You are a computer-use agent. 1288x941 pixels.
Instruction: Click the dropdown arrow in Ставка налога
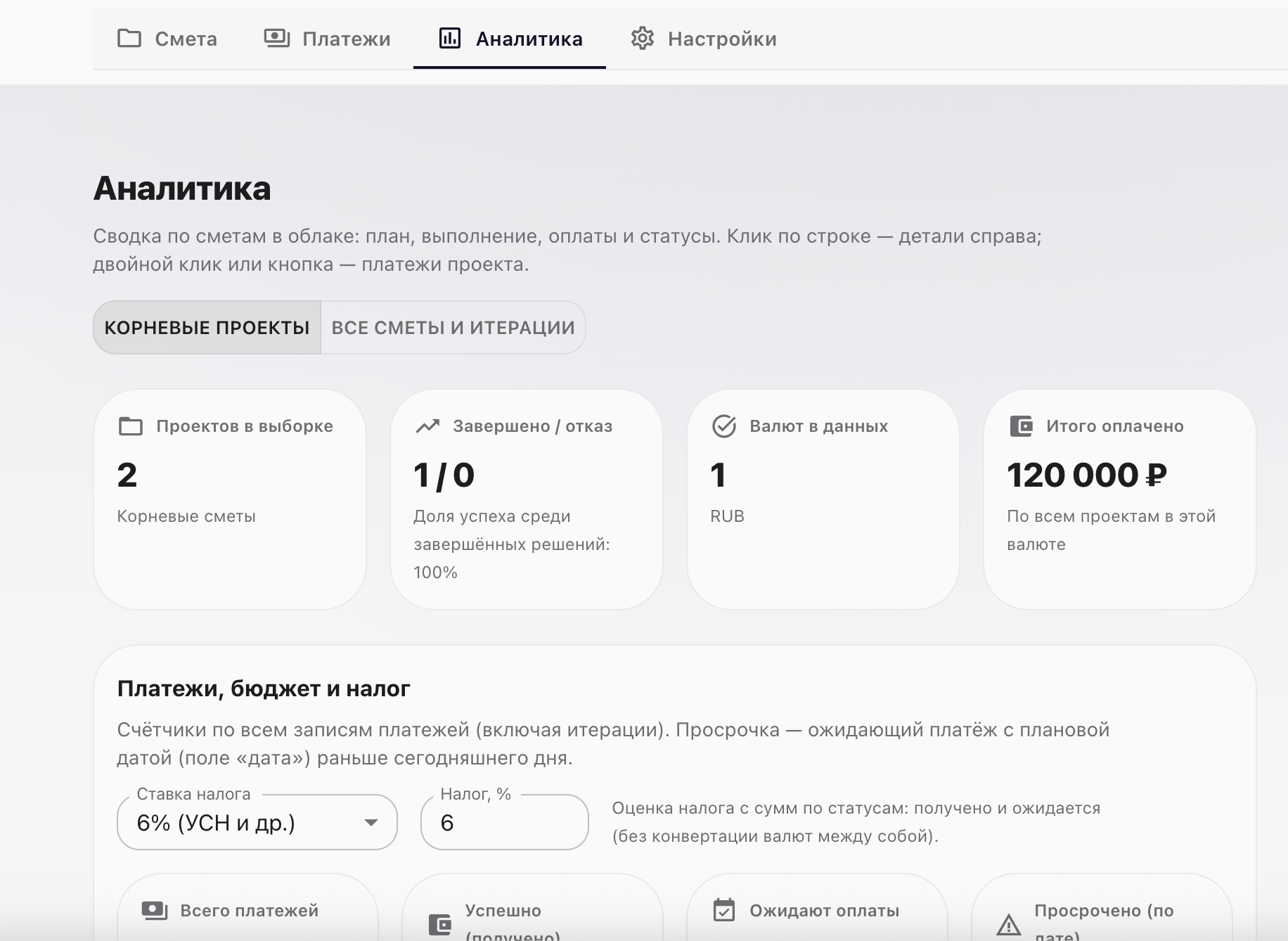pos(371,823)
